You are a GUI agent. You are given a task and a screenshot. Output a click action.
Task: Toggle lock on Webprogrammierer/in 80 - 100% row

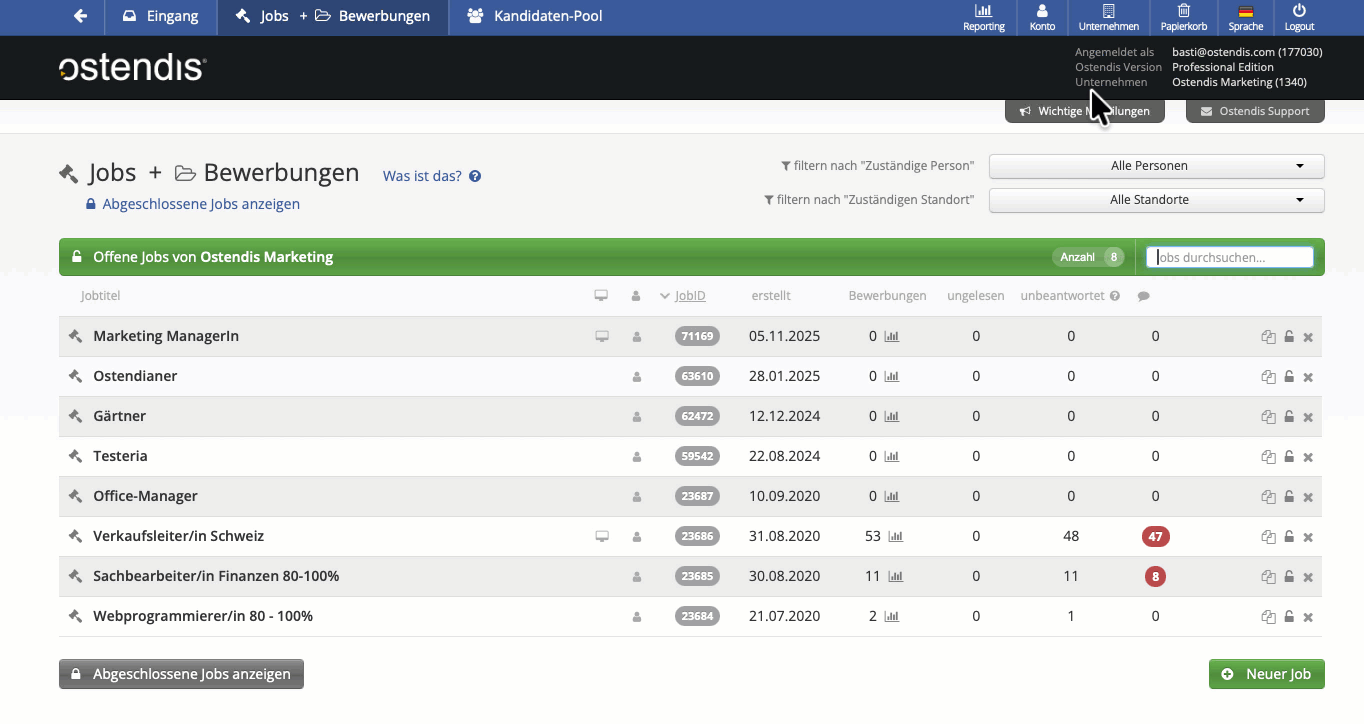point(1289,617)
